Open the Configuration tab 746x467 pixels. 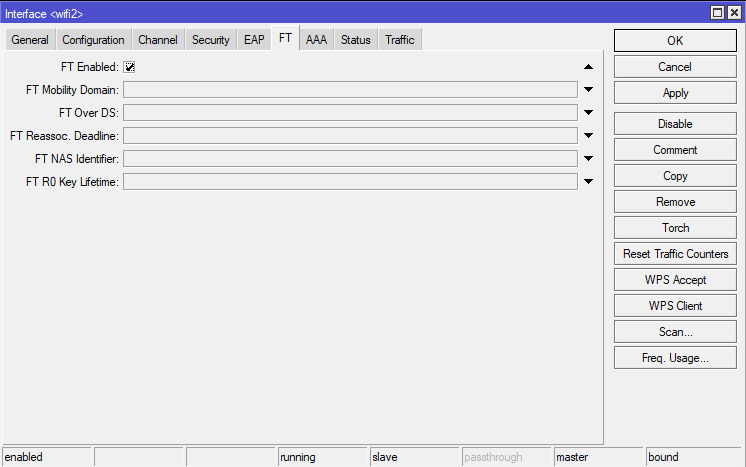coord(93,40)
